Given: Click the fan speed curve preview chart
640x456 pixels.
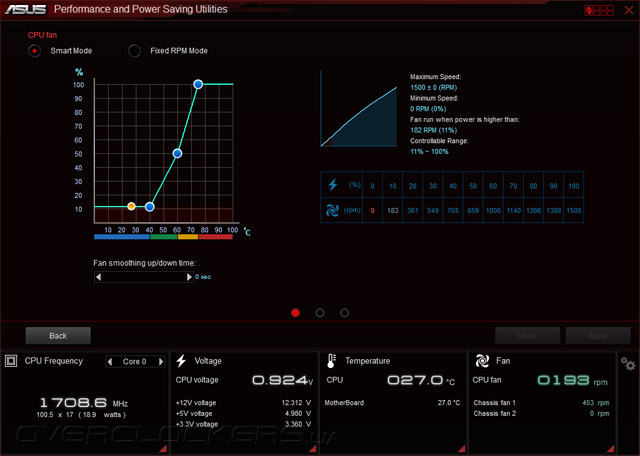Looking at the screenshot, I should click(359, 109).
